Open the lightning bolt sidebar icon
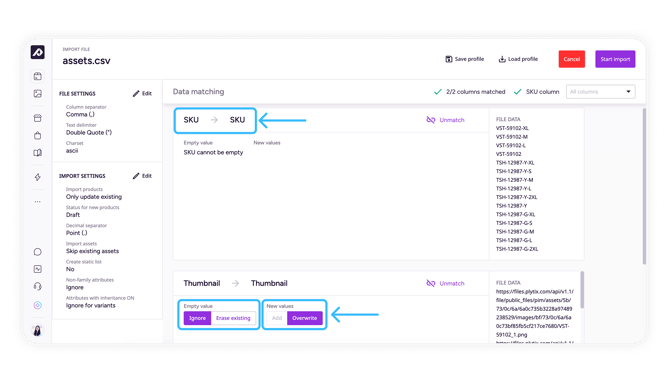Image resolution: width=670 pixels, height=382 pixels. coord(38,177)
